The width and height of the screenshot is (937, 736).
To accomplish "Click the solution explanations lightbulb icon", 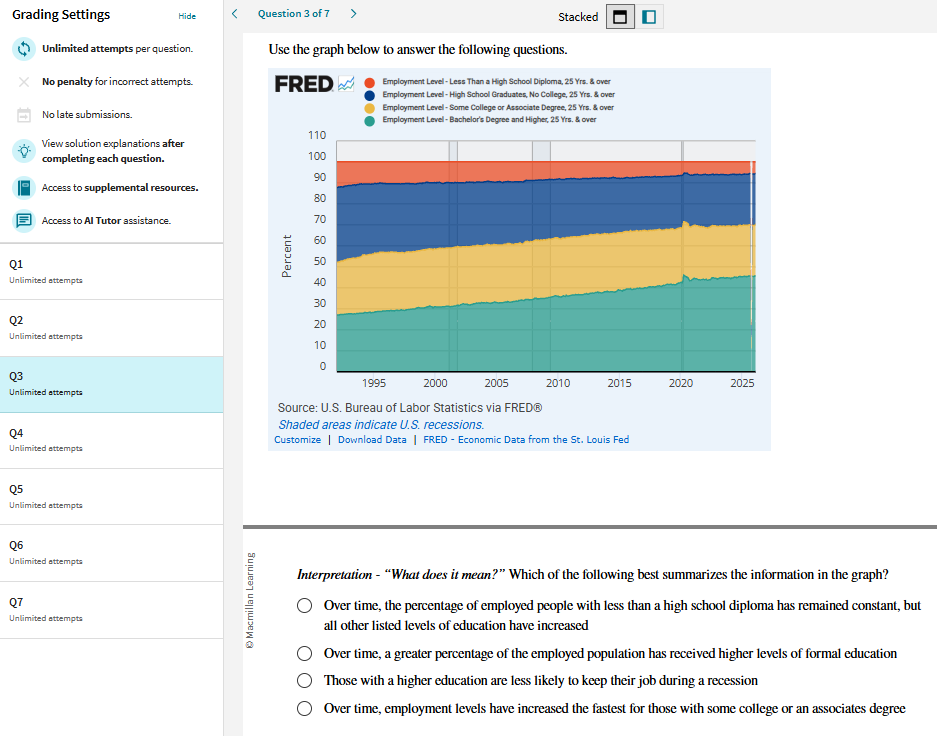I will click(x=24, y=151).
